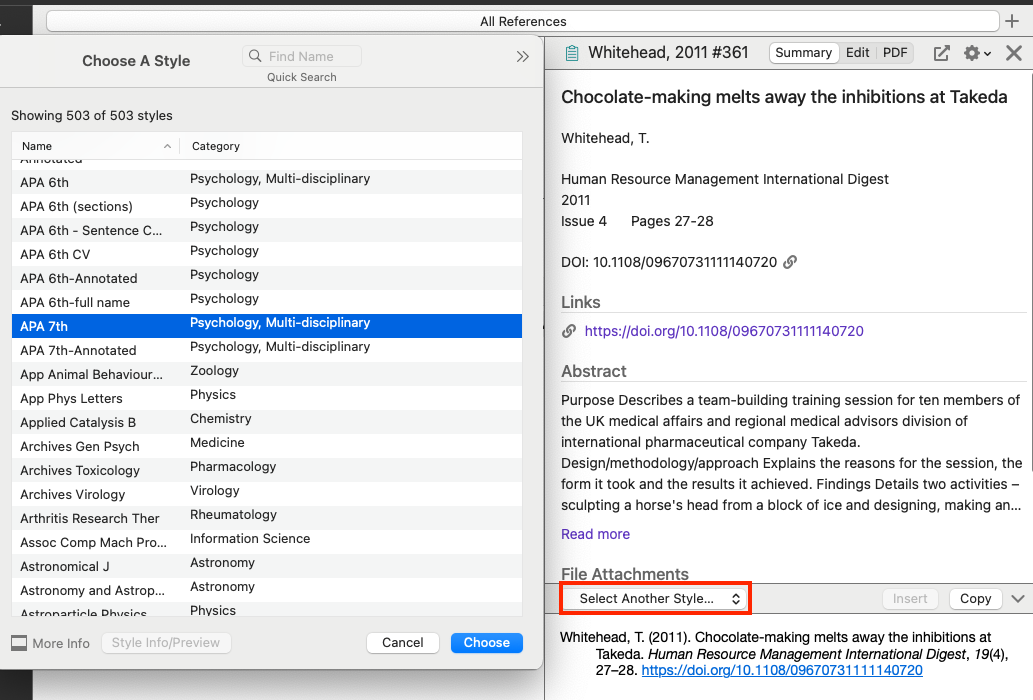Click the Zoology category cell
The height and width of the screenshot is (700, 1033).
[x=214, y=371]
